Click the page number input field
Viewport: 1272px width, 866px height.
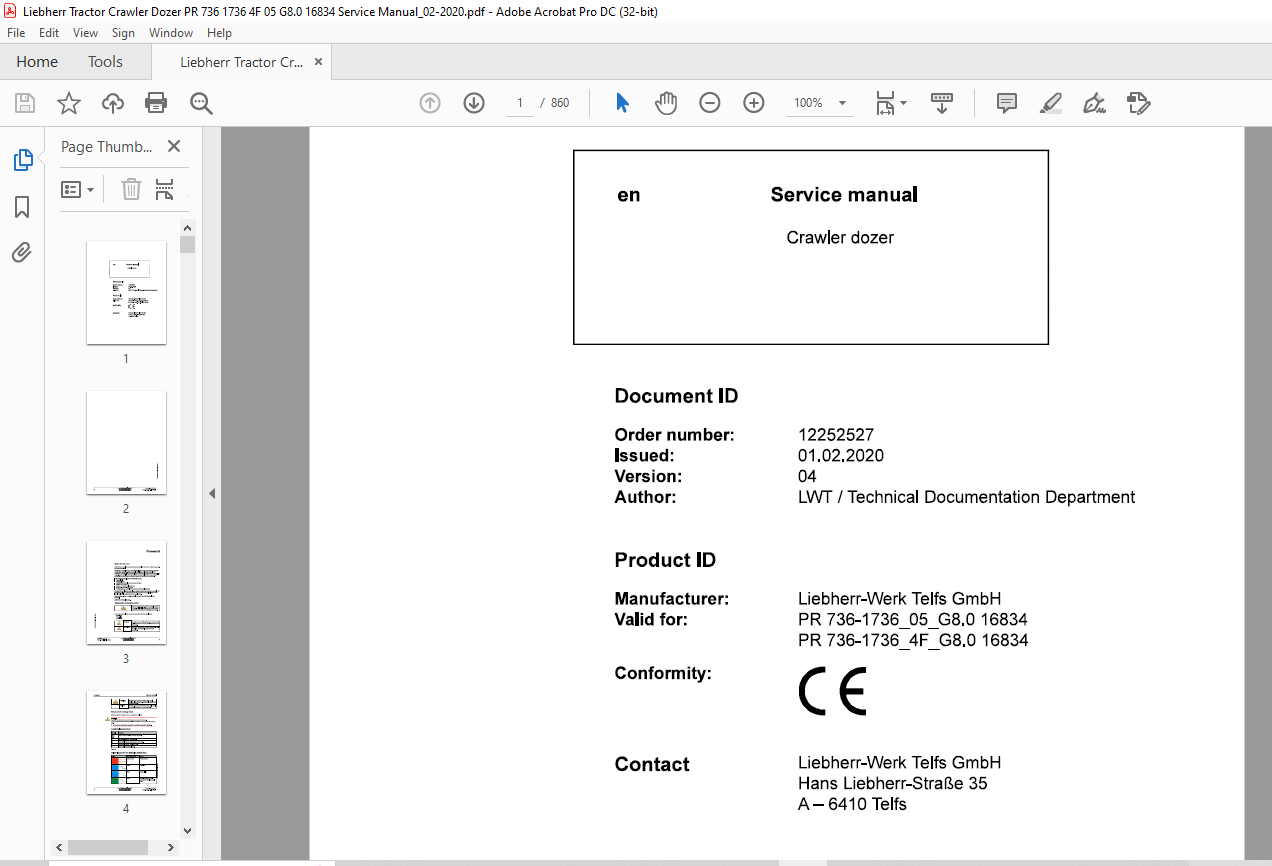click(x=520, y=103)
